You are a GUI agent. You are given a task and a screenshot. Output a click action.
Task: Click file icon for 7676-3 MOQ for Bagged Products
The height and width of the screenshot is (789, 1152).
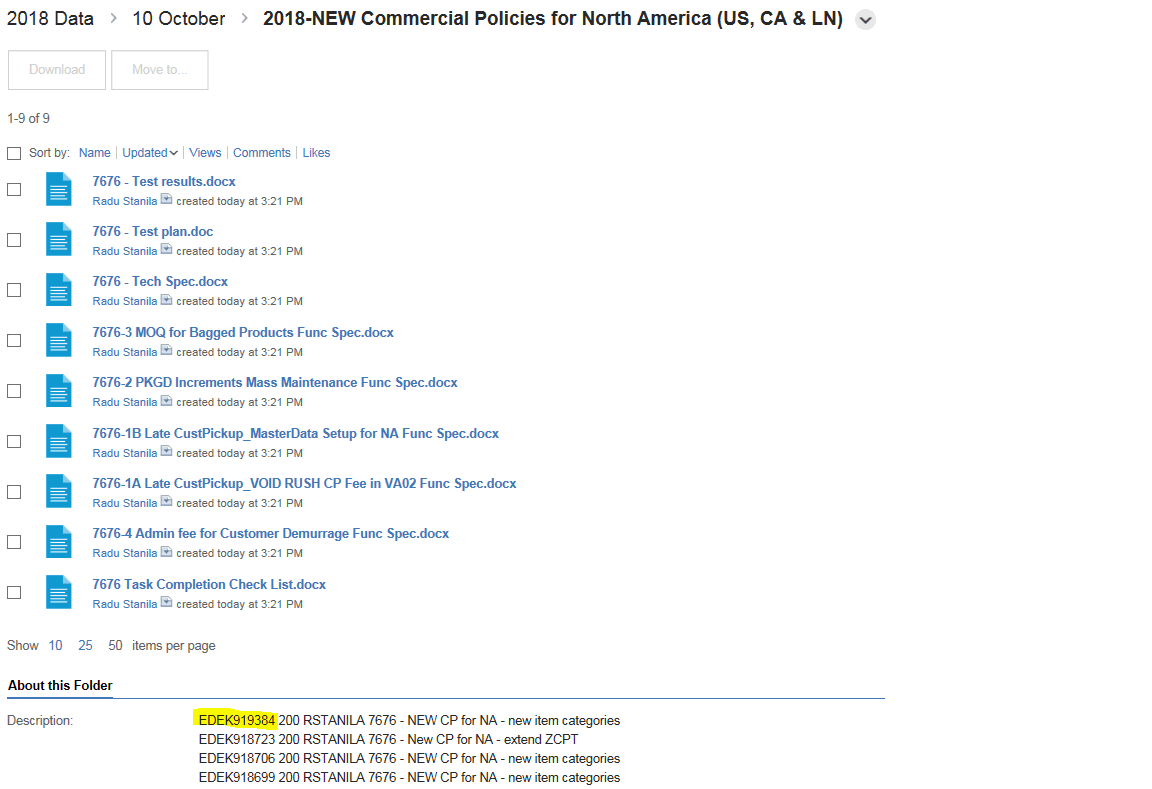[x=59, y=340]
